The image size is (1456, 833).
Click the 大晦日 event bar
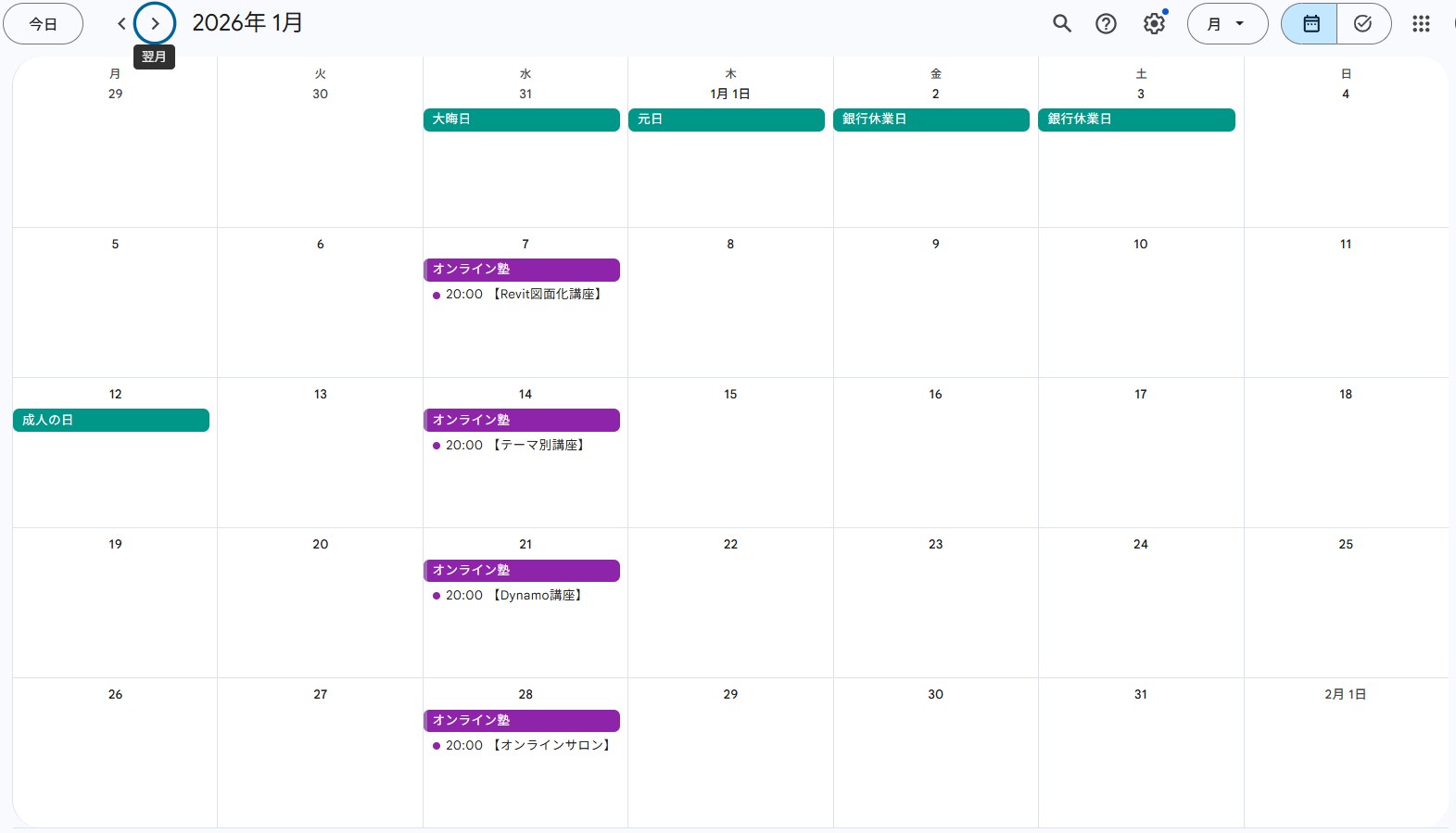tap(521, 120)
